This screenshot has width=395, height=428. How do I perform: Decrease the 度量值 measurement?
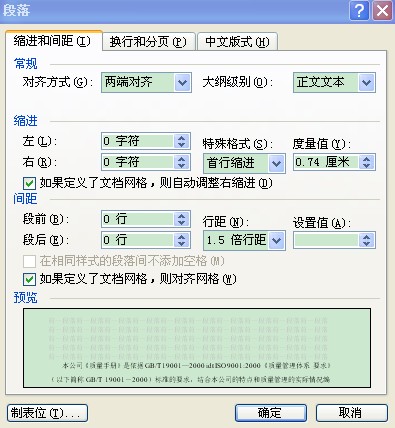(367, 166)
